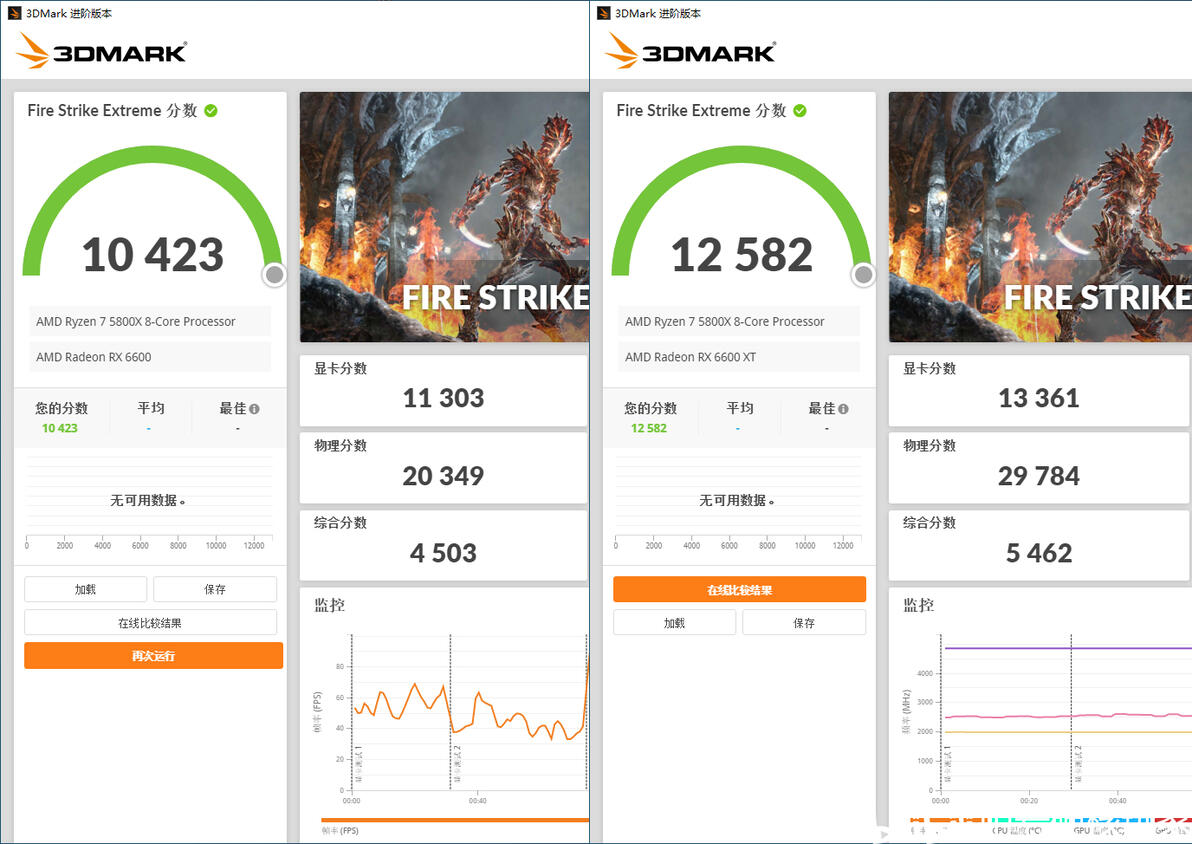This screenshot has width=1192, height=844.
Task: Click the 3DMark app icon in the left window title bar
Action: tap(14, 13)
